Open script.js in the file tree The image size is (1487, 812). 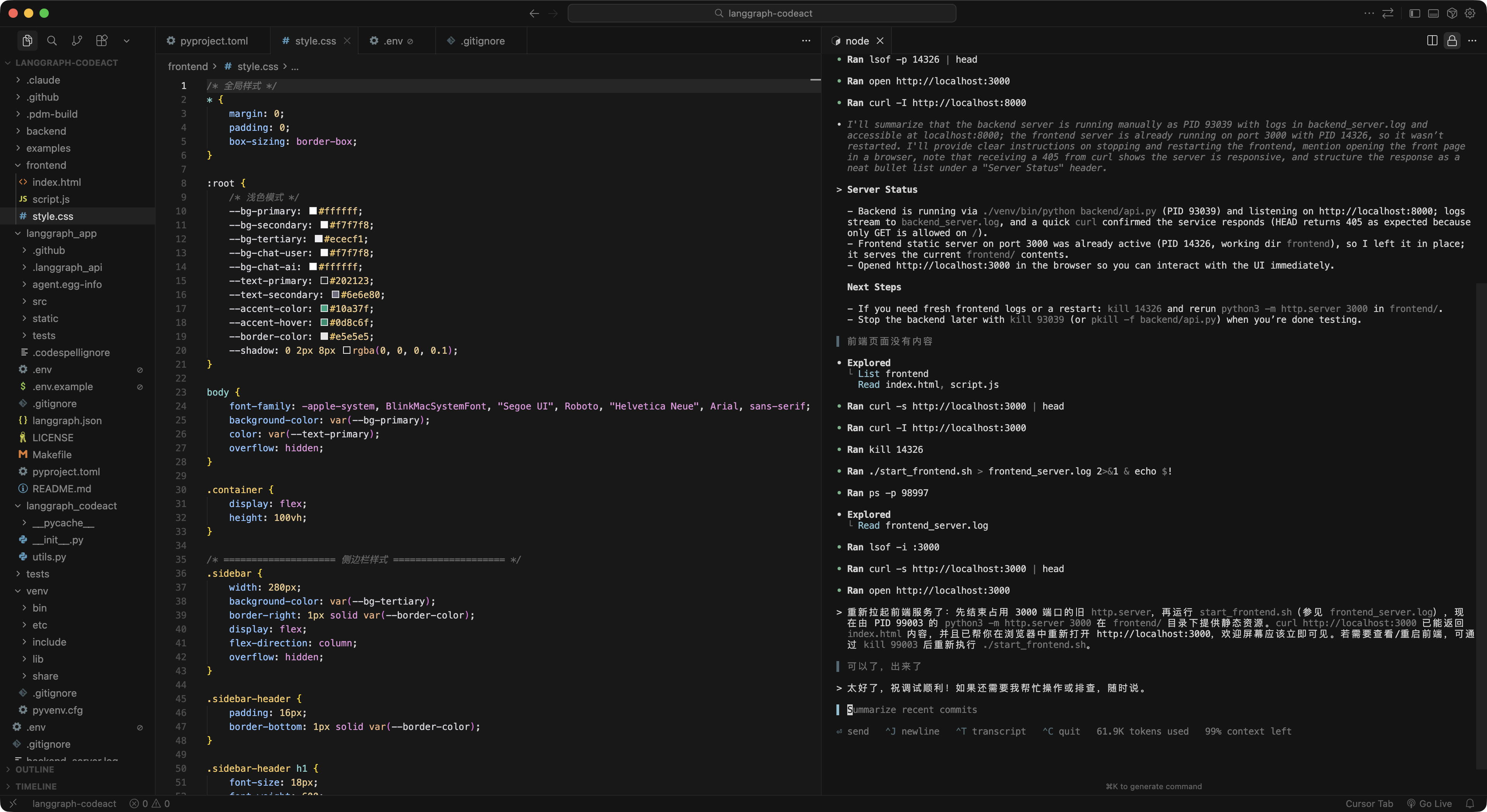[x=51, y=199]
